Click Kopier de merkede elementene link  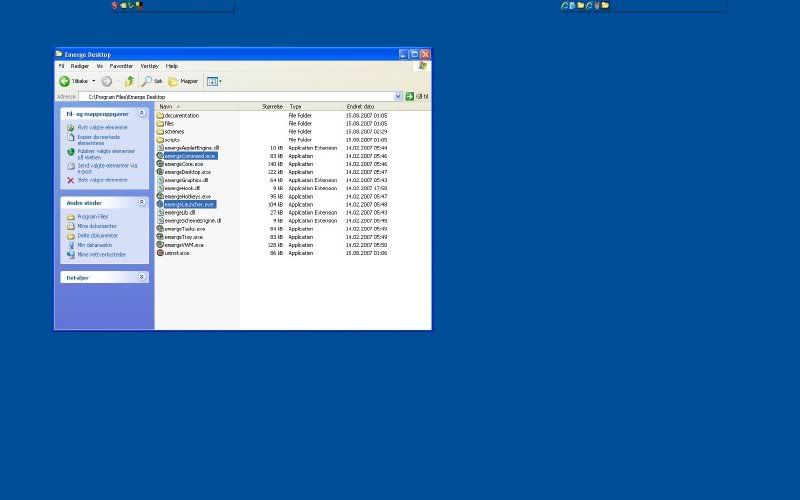click(x=99, y=140)
